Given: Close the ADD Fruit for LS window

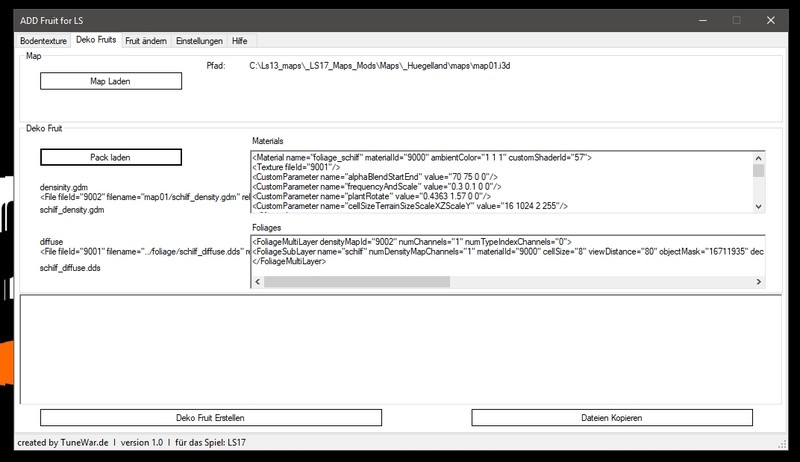Looking at the screenshot, I should click(x=775, y=20).
